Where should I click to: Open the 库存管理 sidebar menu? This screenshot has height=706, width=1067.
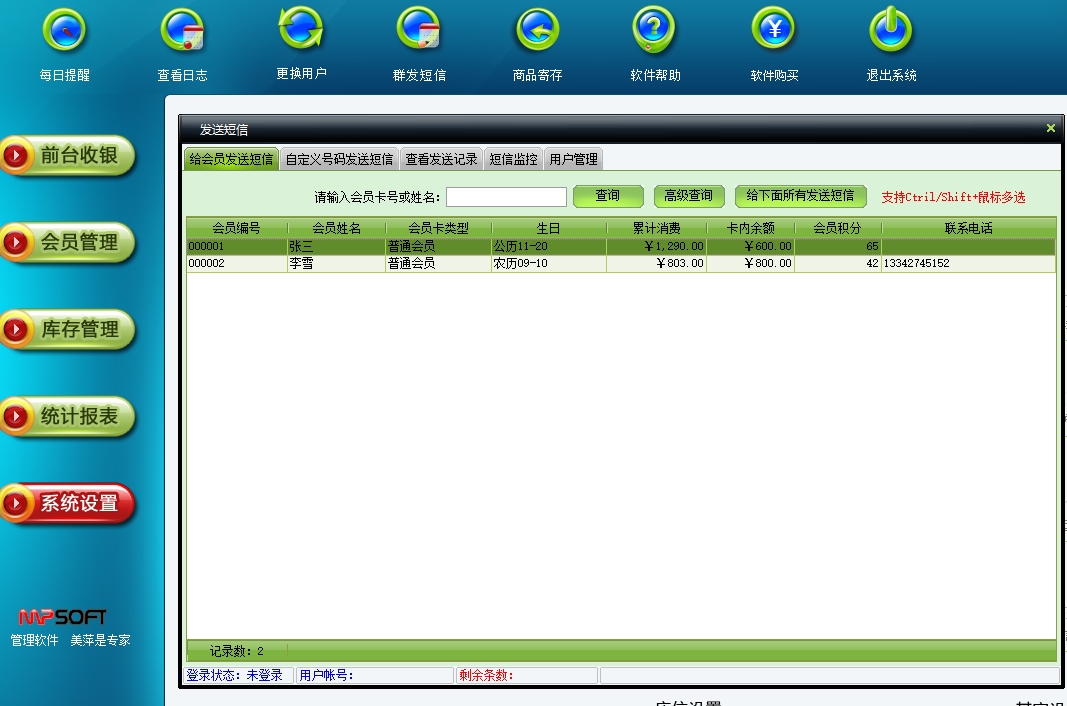coord(68,330)
